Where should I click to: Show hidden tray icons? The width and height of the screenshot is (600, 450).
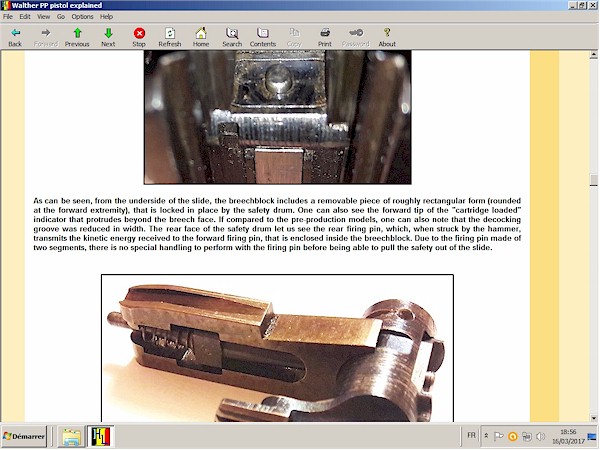click(x=486, y=436)
